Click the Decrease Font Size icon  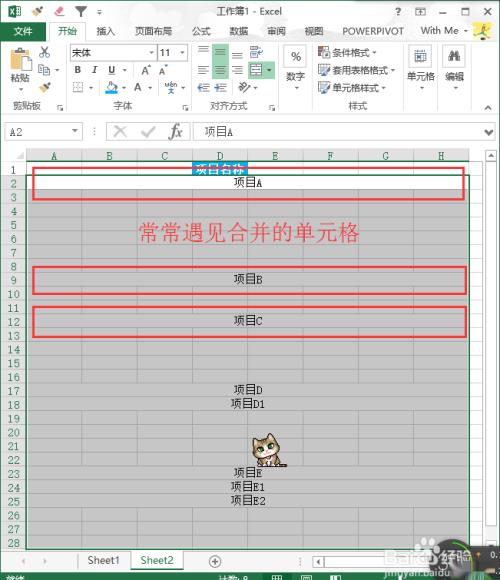point(163,70)
